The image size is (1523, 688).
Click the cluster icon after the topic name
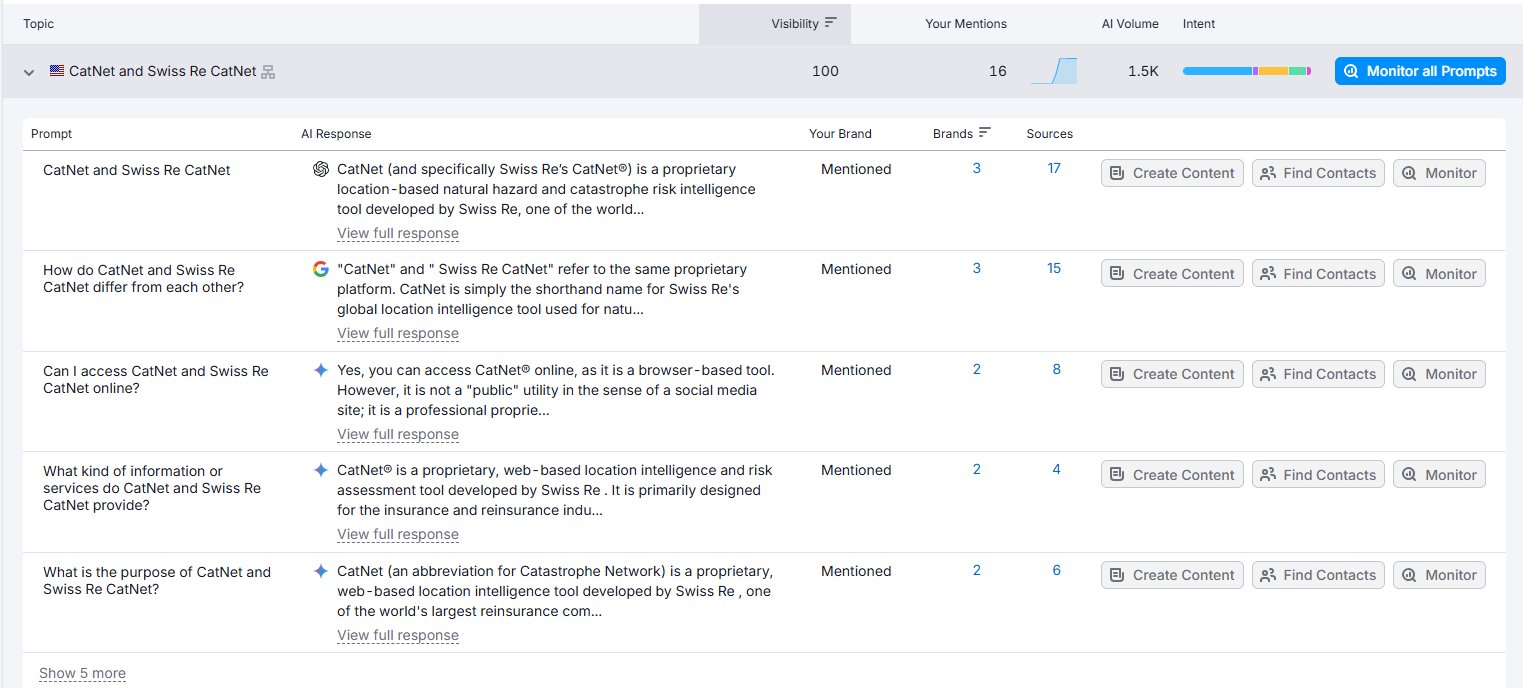click(268, 72)
